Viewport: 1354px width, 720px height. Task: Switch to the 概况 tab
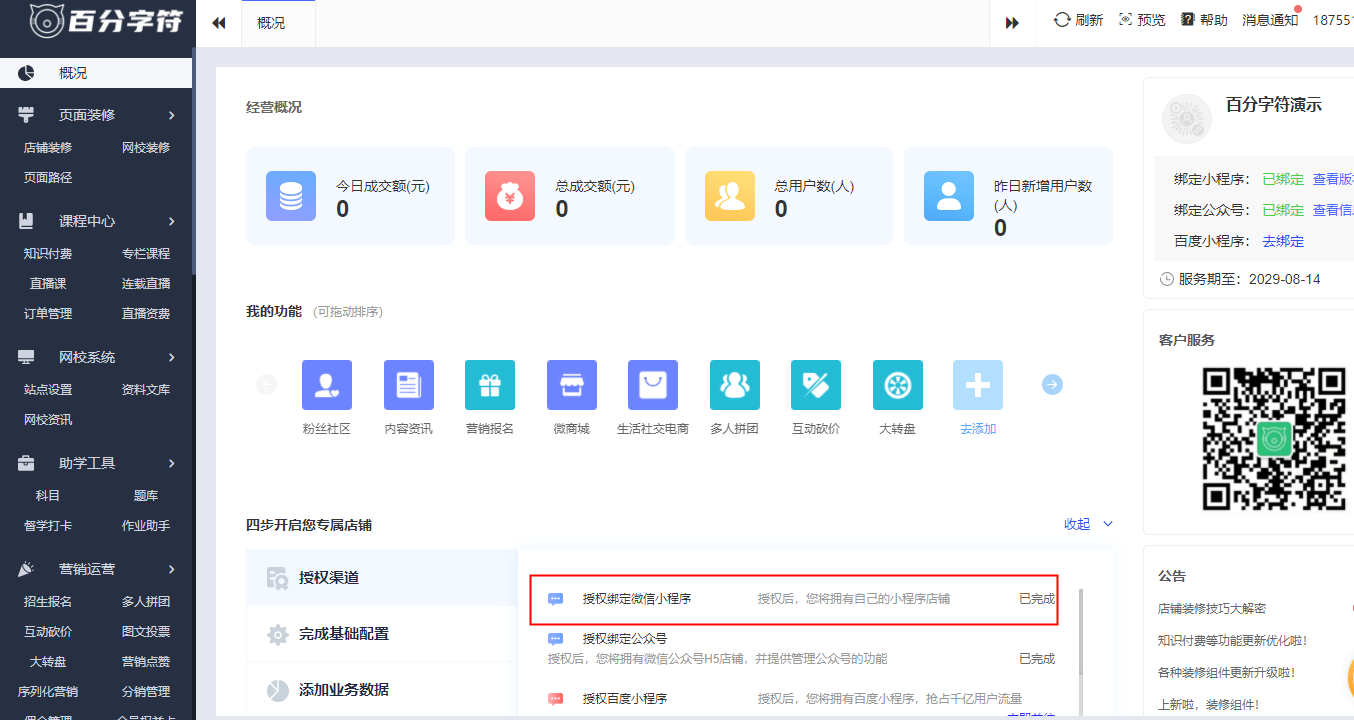point(278,23)
